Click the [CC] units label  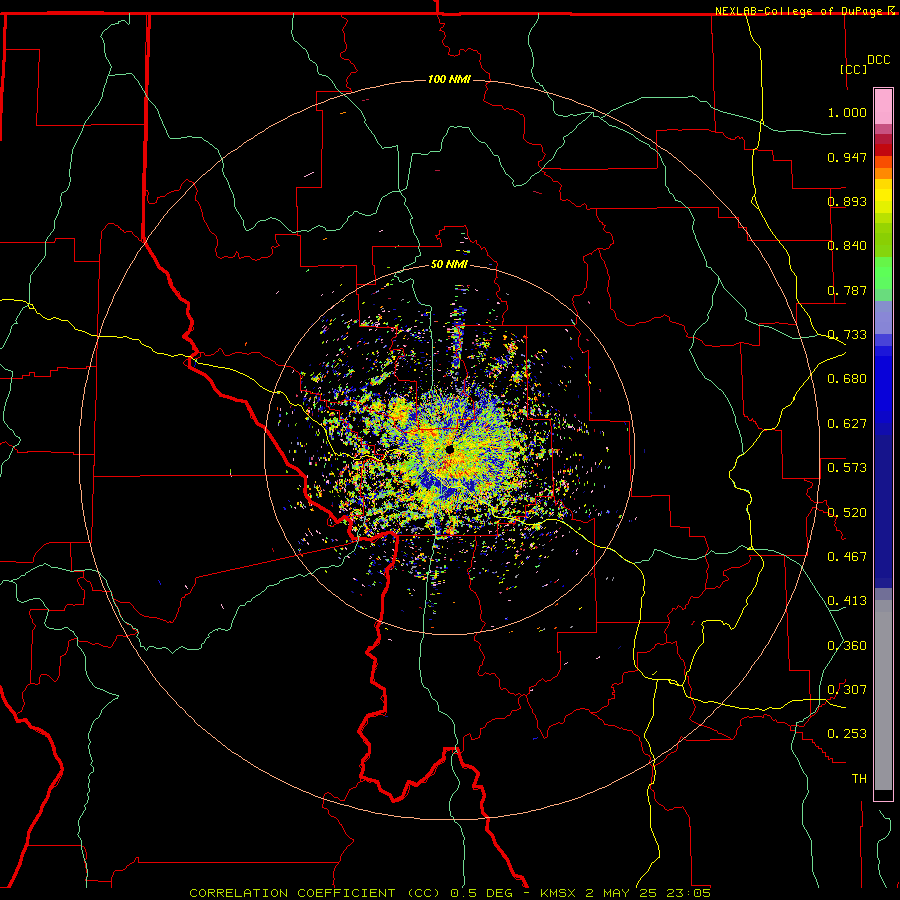pos(854,69)
